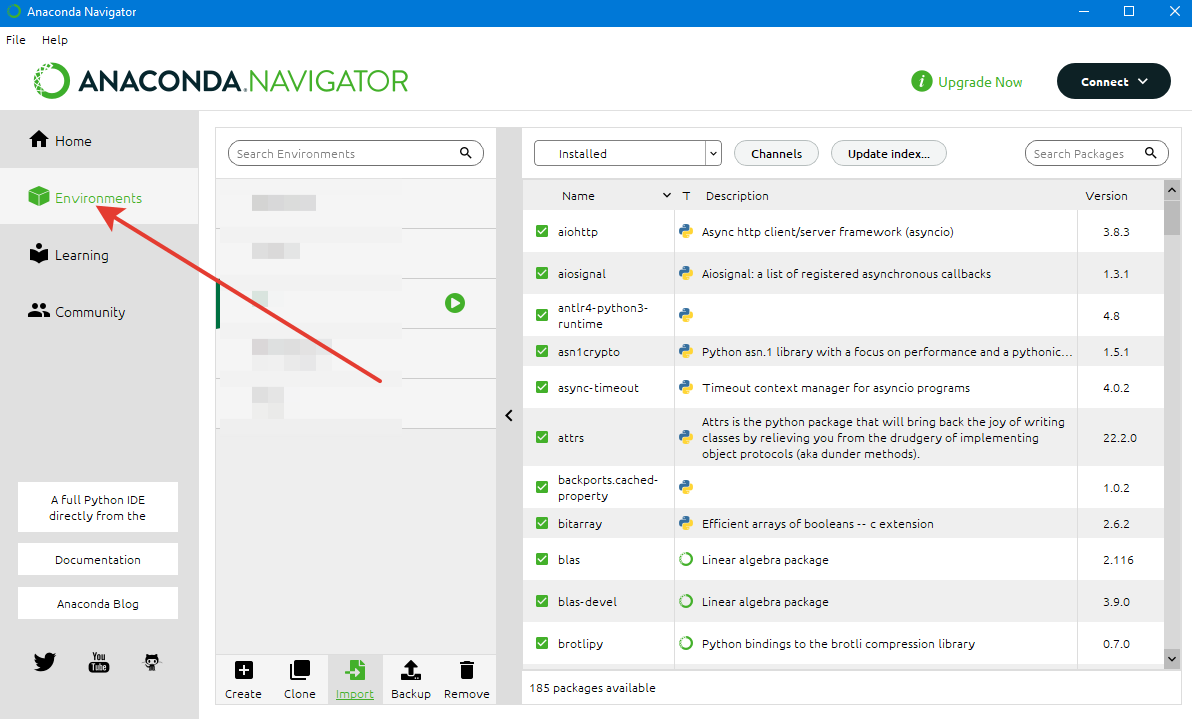Toggle the antlr4-python3-runtime checkbox
This screenshot has width=1192, height=719.
pyautogui.click(x=542, y=315)
